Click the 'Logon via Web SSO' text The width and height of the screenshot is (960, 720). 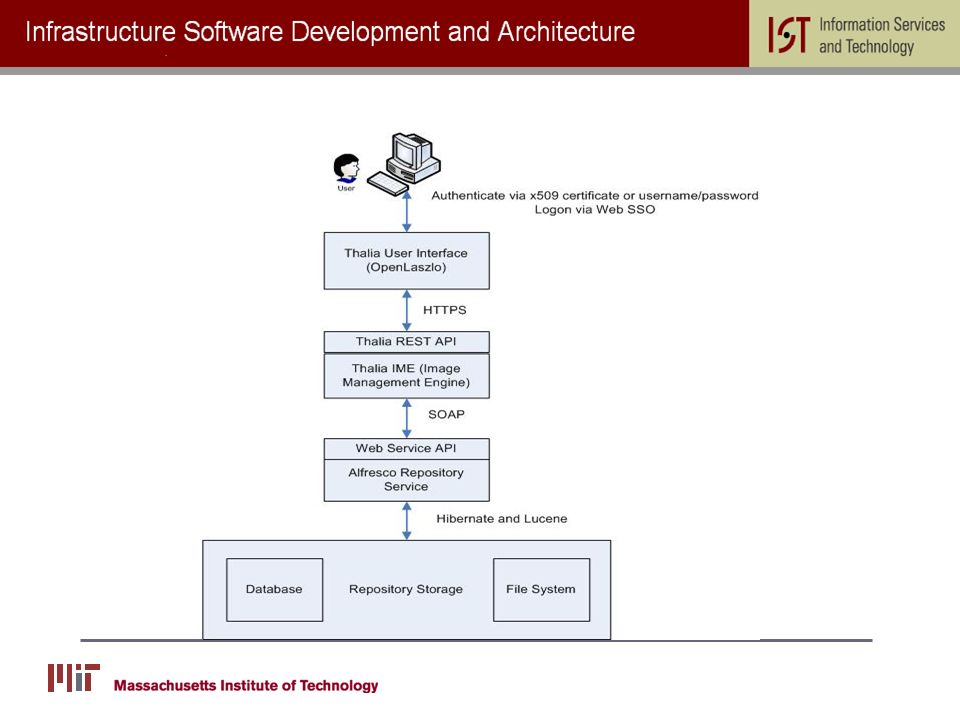[x=595, y=209]
